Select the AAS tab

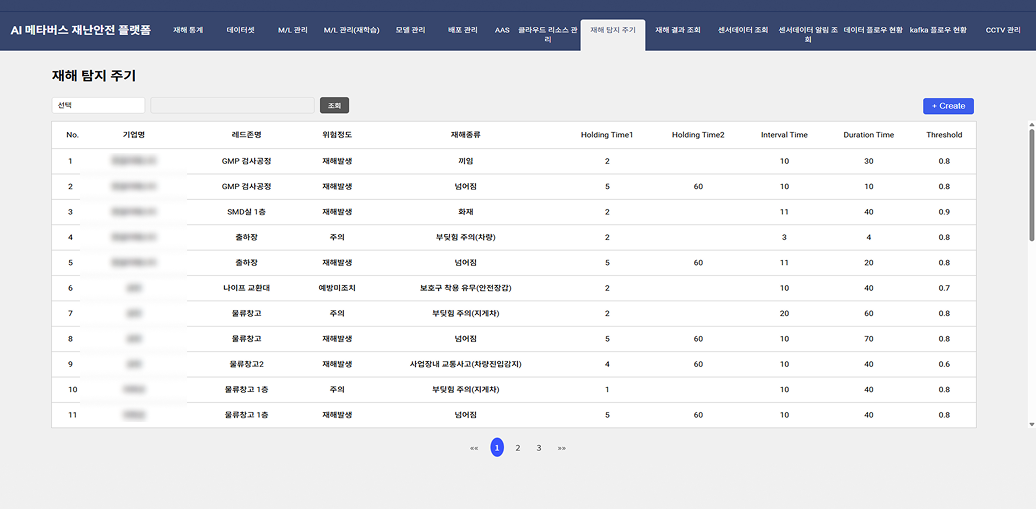point(502,30)
